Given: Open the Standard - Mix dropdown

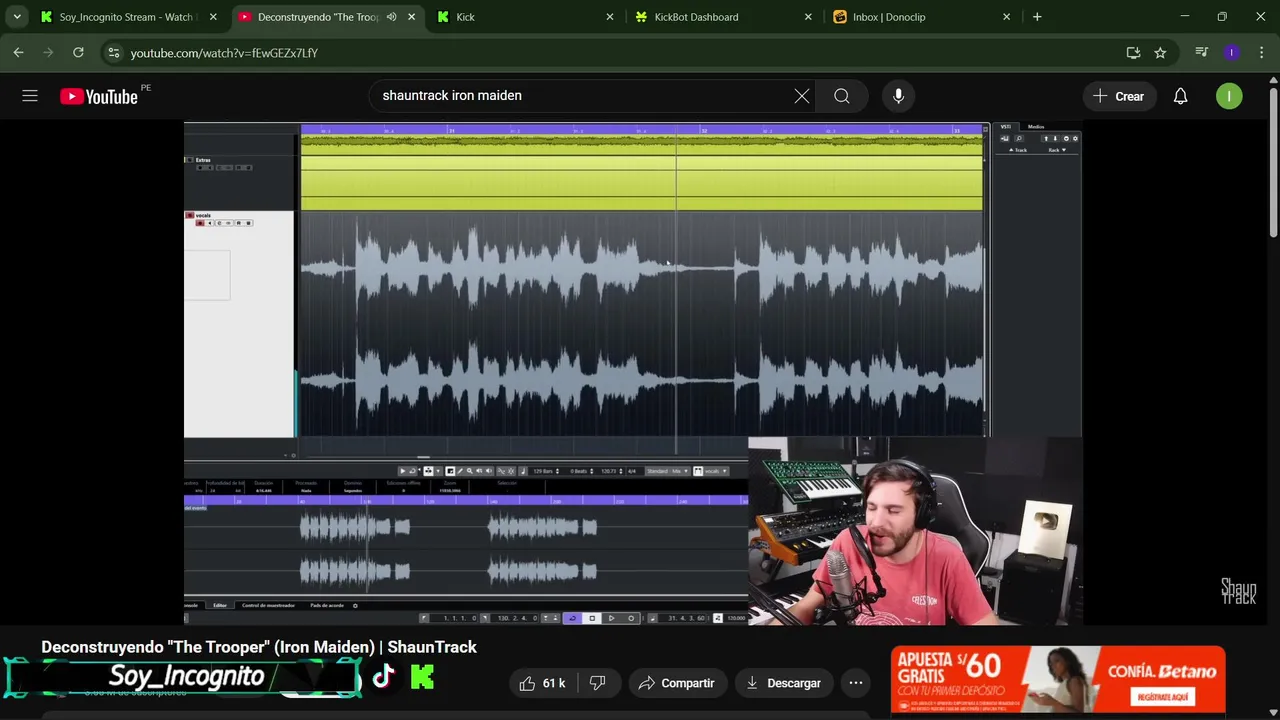Looking at the screenshot, I should [667, 471].
